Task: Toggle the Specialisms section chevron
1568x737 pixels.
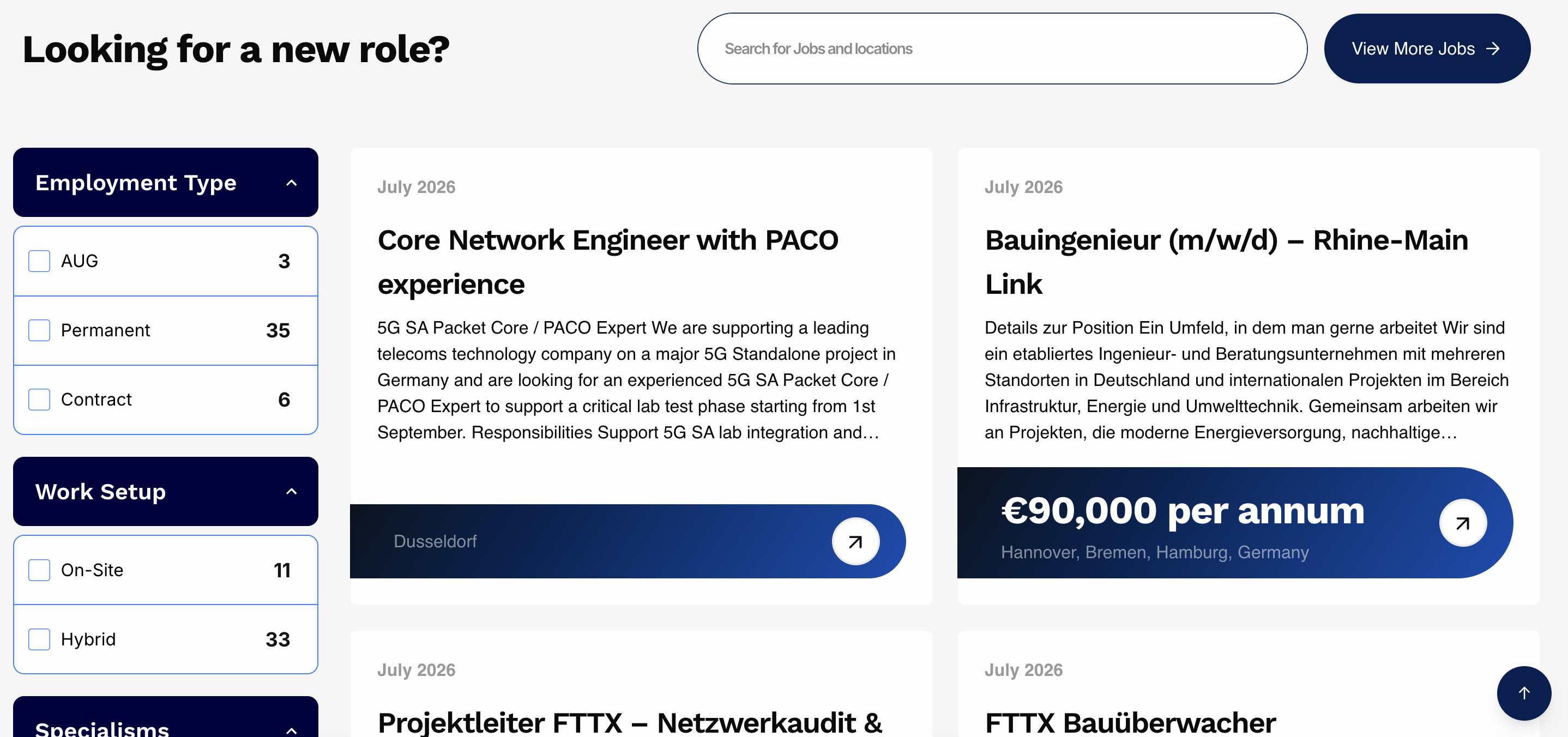Action: pyautogui.click(x=292, y=730)
